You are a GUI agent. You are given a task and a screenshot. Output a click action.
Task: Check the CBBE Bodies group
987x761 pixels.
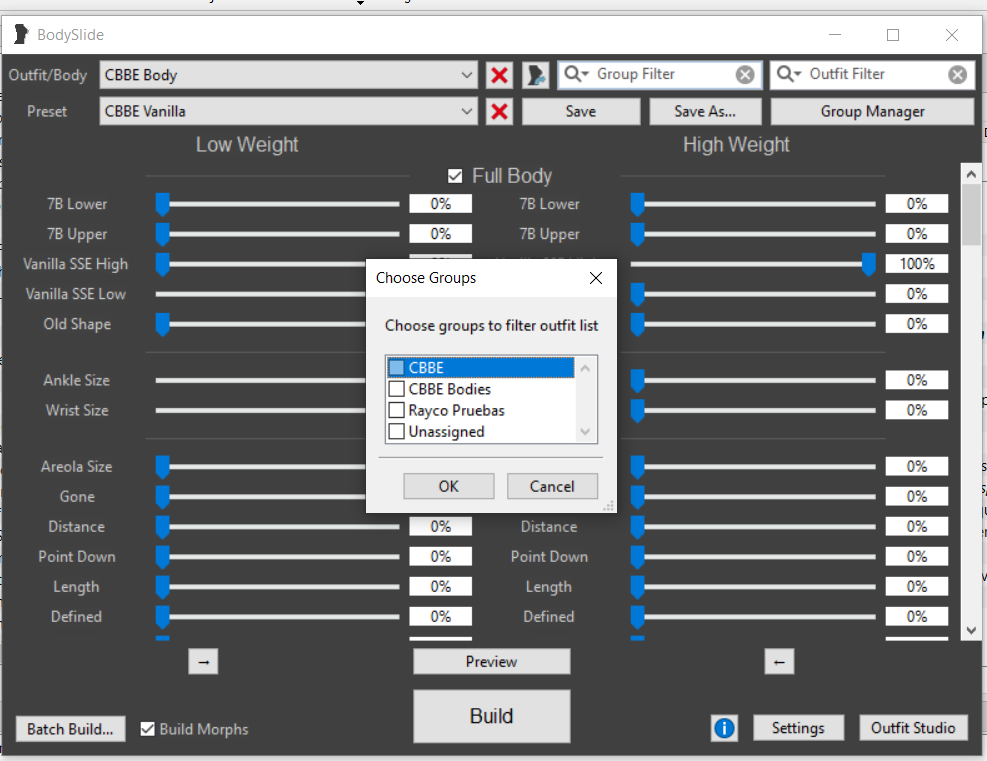[396, 389]
